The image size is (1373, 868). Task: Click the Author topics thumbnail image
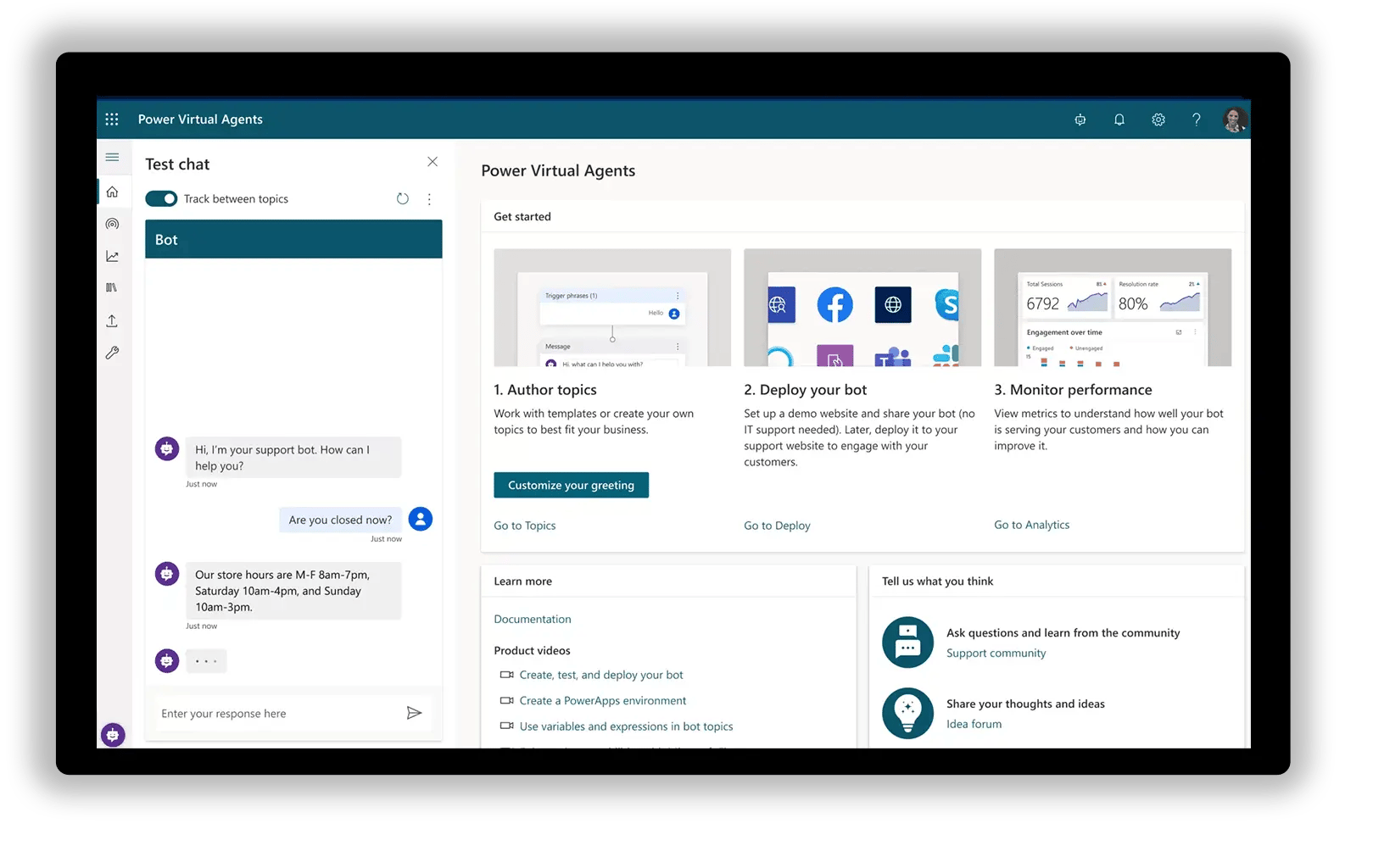[612, 307]
